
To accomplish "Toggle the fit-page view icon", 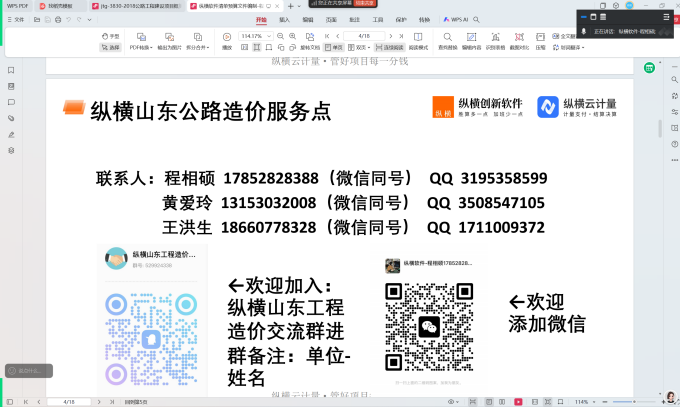I will pyautogui.click(x=269, y=47).
